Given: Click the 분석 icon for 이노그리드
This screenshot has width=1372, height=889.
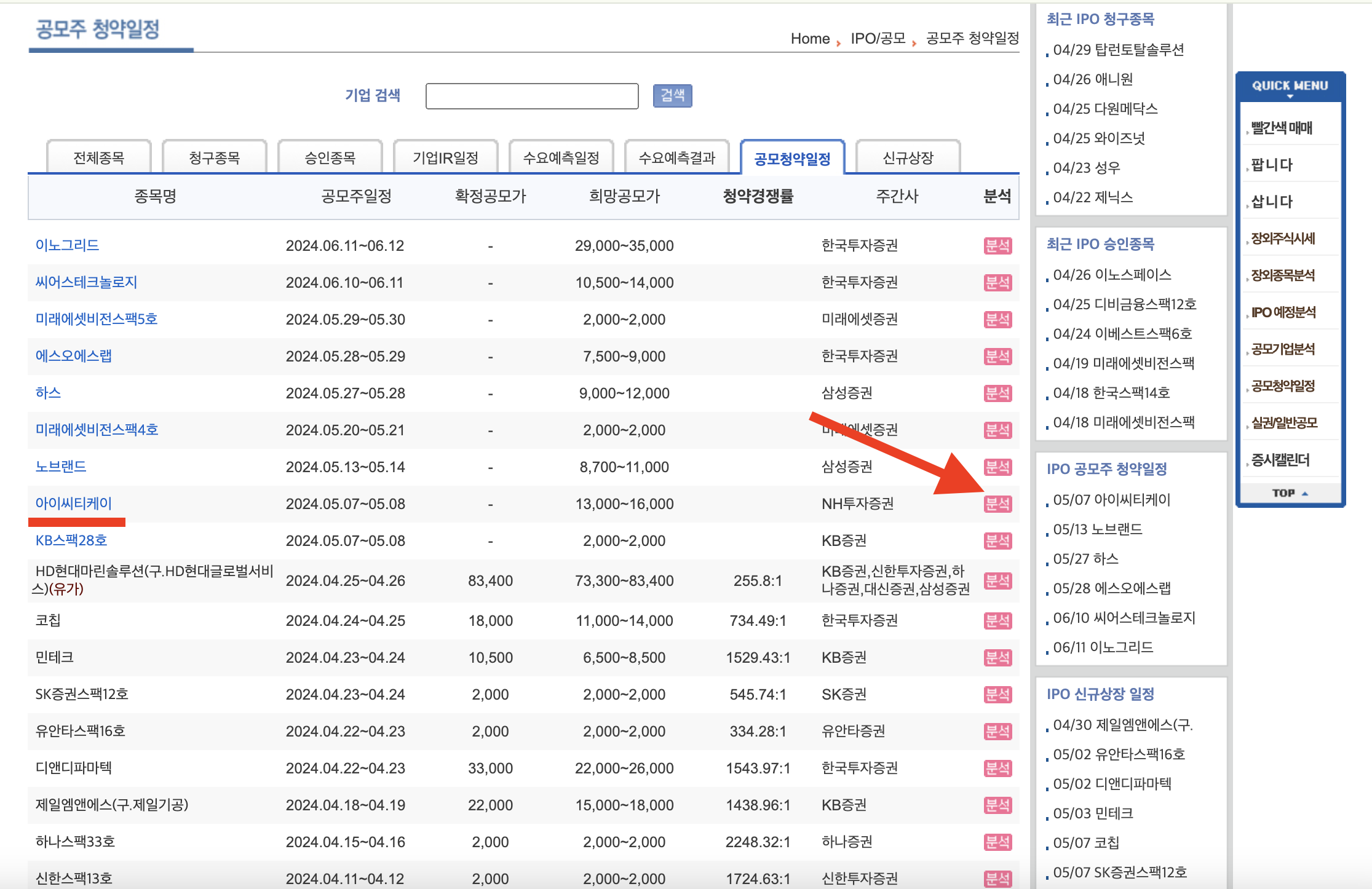Looking at the screenshot, I should coord(997,246).
